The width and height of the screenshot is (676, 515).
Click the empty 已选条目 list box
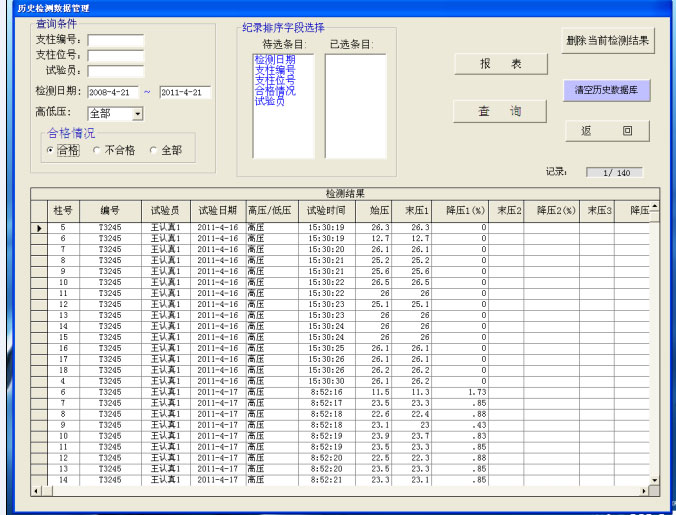[355, 105]
